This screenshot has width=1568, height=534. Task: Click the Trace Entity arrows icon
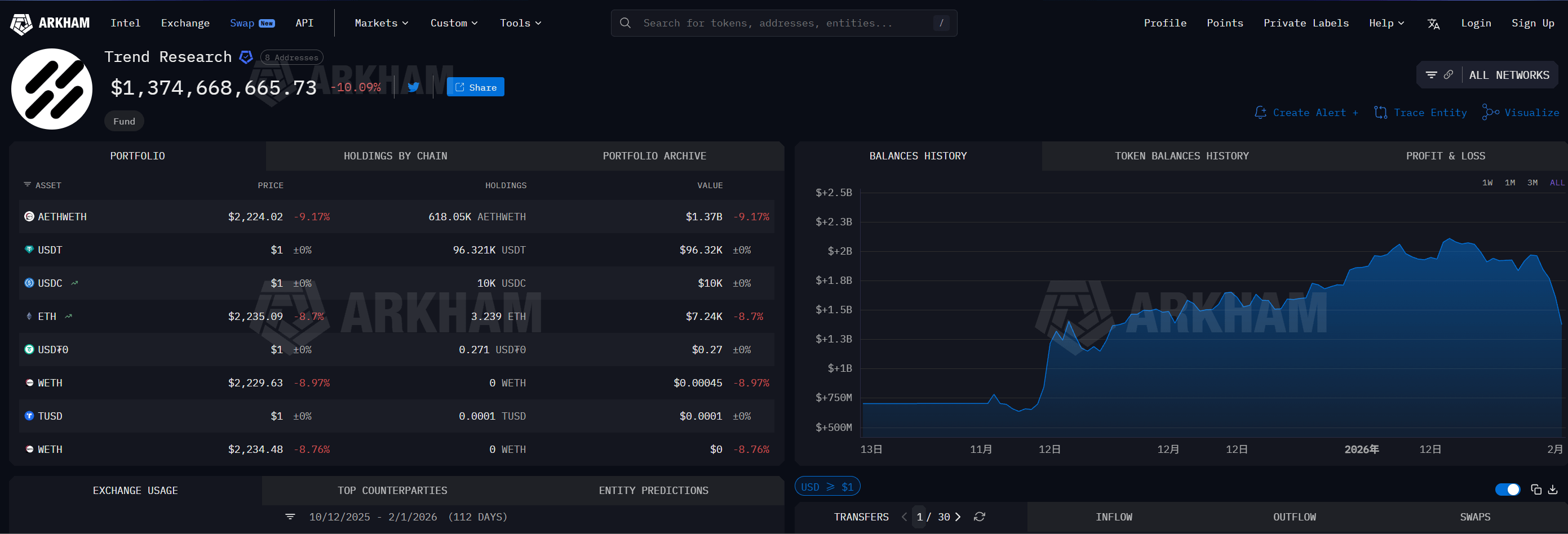click(x=1380, y=113)
